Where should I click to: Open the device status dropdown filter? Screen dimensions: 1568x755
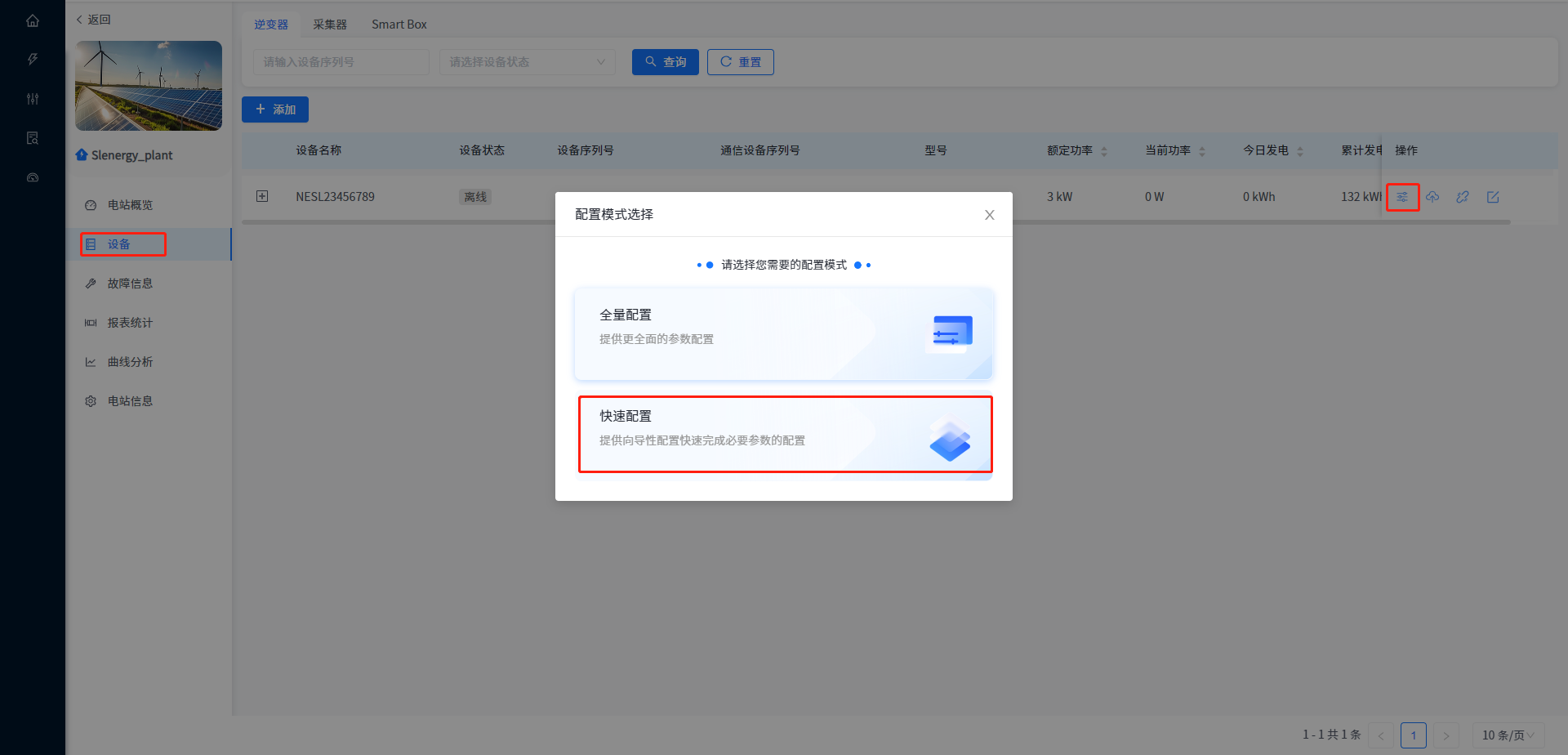(527, 62)
